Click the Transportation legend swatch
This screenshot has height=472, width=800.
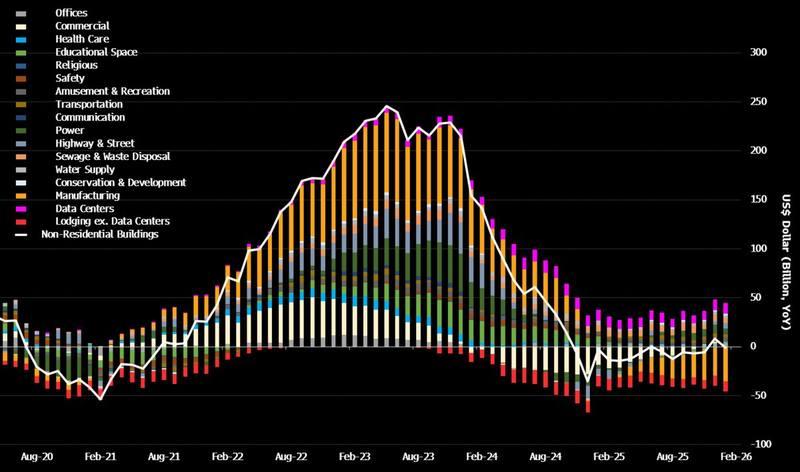(x=21, y=105)
